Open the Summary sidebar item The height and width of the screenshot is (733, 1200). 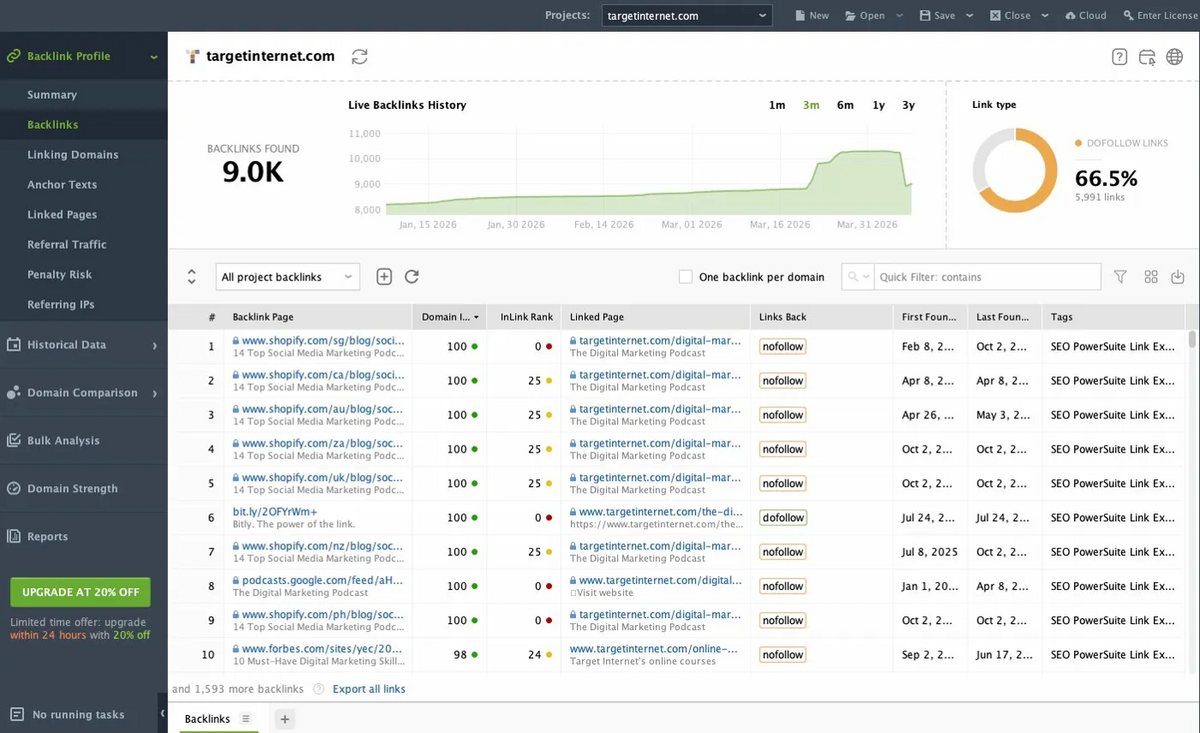(52, 95)
